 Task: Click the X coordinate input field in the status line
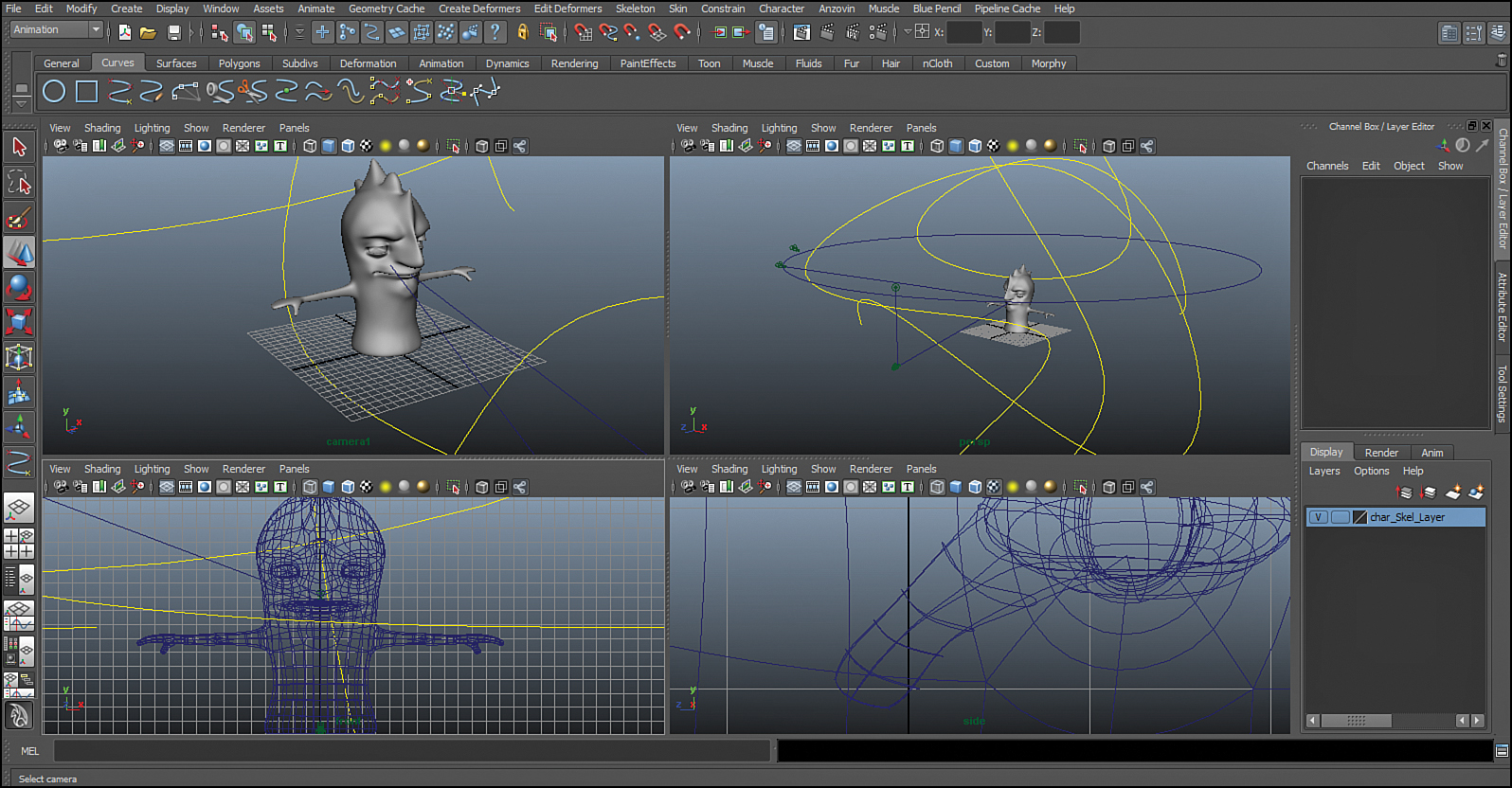[x=963, y=32]
